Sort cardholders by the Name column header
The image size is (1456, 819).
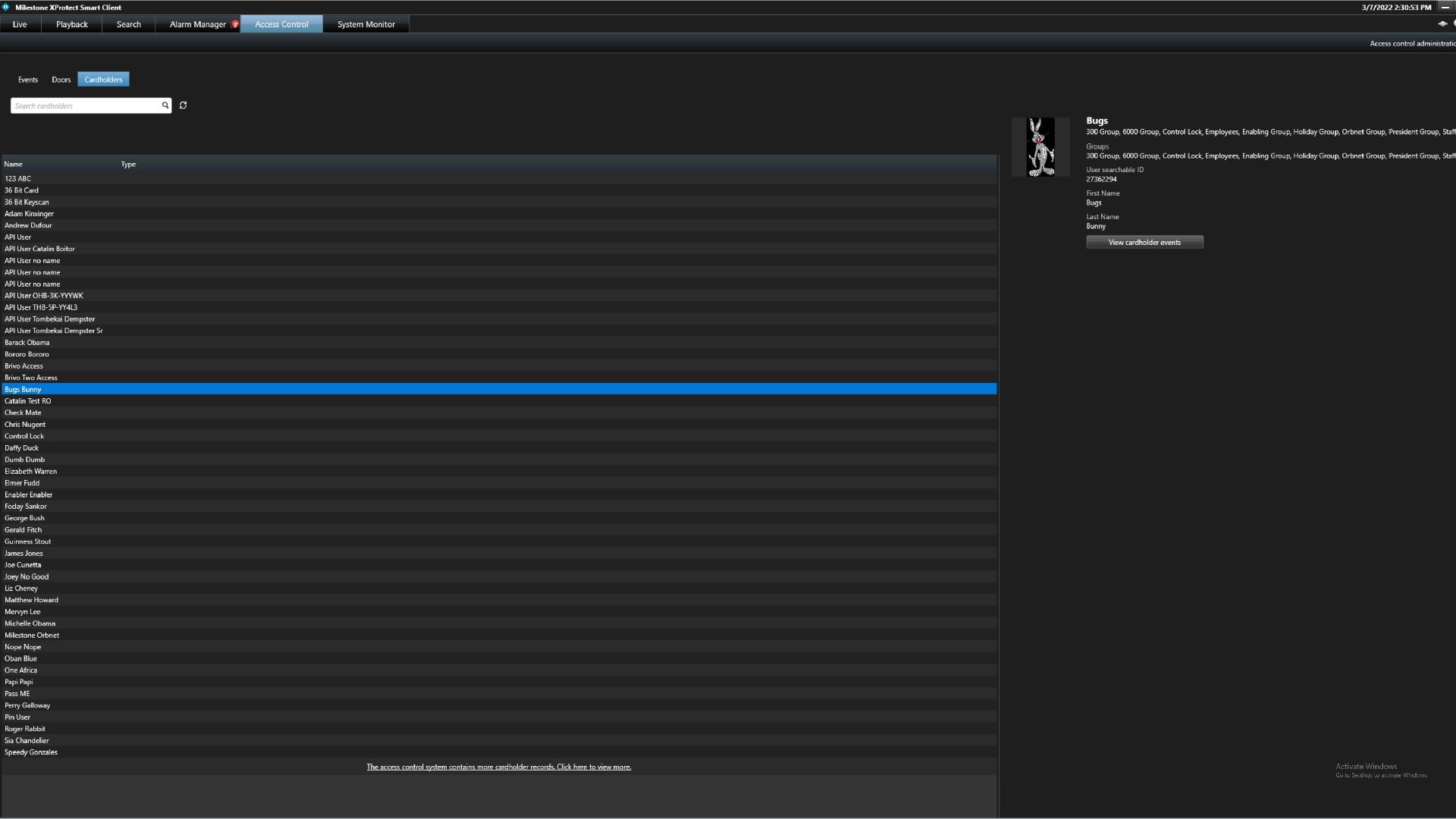click(14, 164)
